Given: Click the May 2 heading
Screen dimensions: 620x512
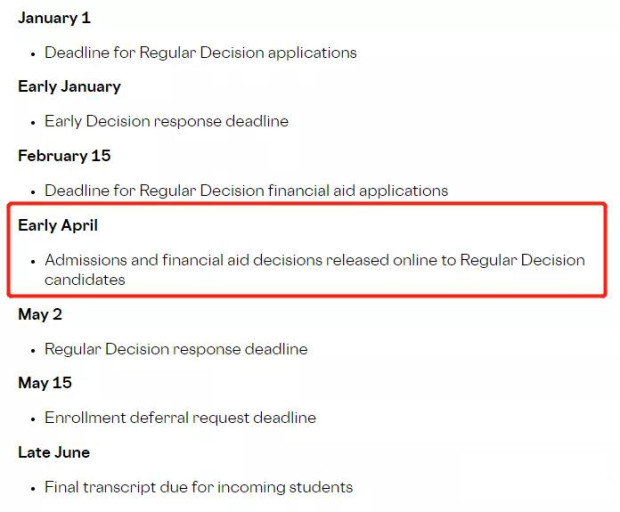Looking at the screenshot, I should coord(40,315).
